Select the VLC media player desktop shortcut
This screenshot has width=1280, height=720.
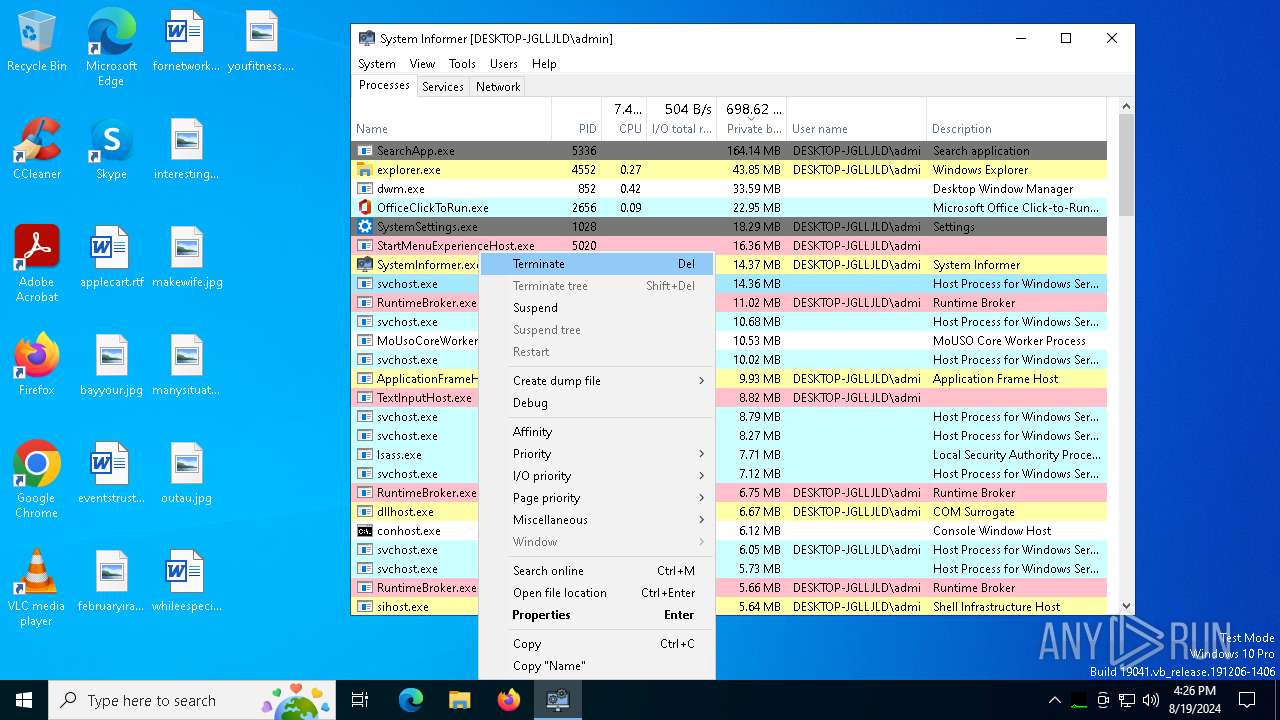tap(37, 588)
